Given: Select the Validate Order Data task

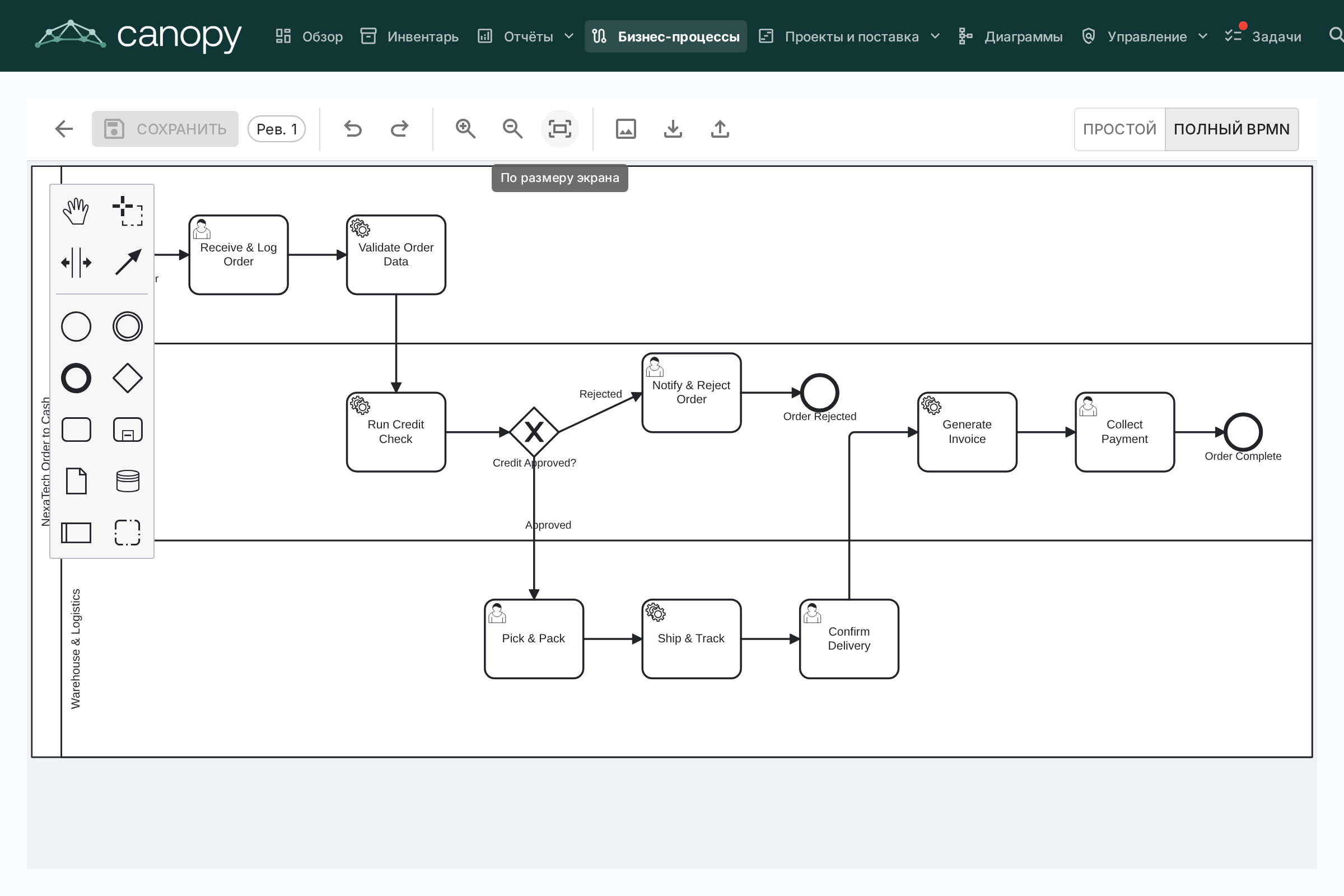Looking at the screenshot, I should coord(396,255).
